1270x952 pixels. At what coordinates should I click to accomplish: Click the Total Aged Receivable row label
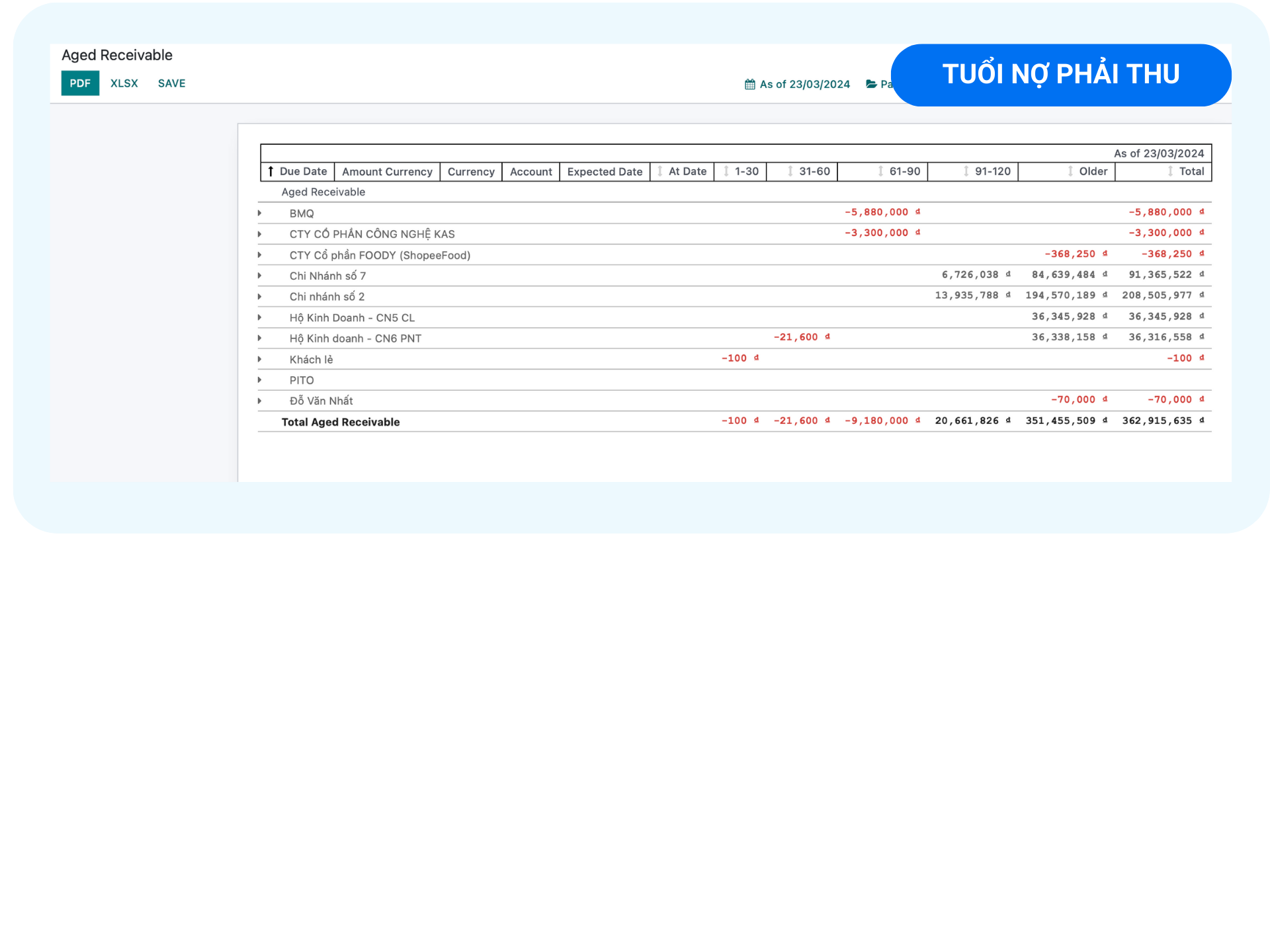(x=341, y=422)
